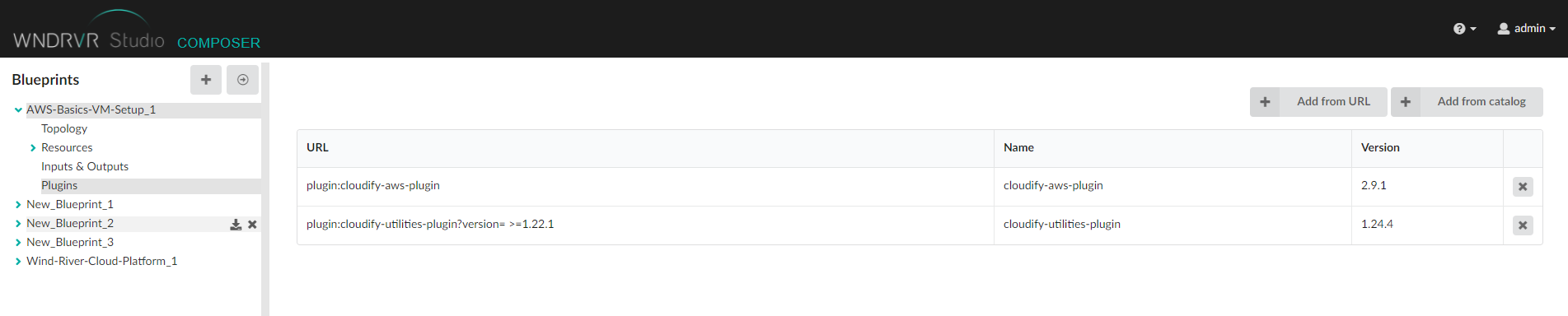Click the import blueprint arrow icon
The height and width of the screenshot is (316, 1568).
[243, 80]
